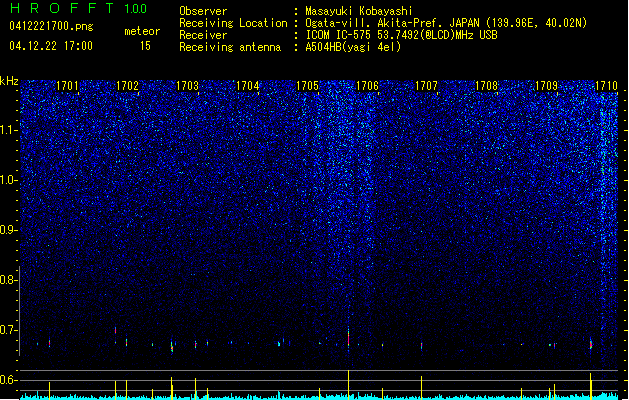Select Ogata-vill. Akita-Pref. JAPAN location text
This screenshot has width=629, height=400.
446,23
